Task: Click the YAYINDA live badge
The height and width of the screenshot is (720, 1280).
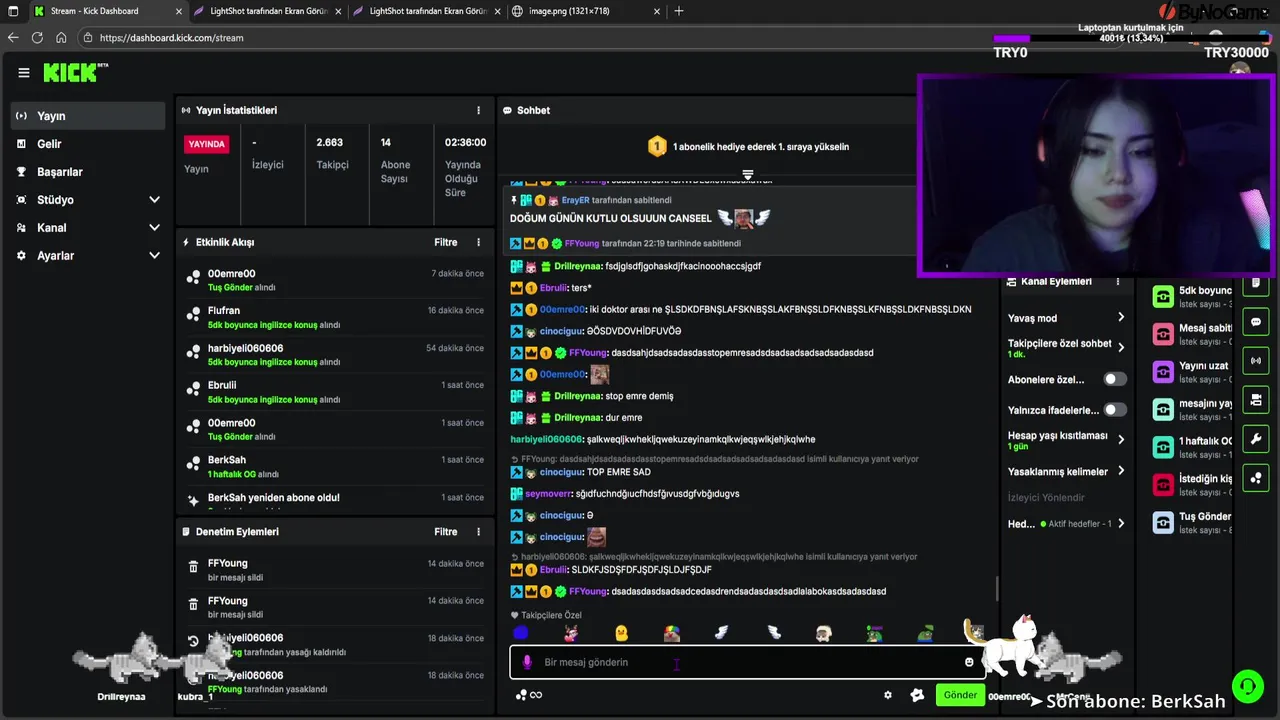Action: coord(207,144)
